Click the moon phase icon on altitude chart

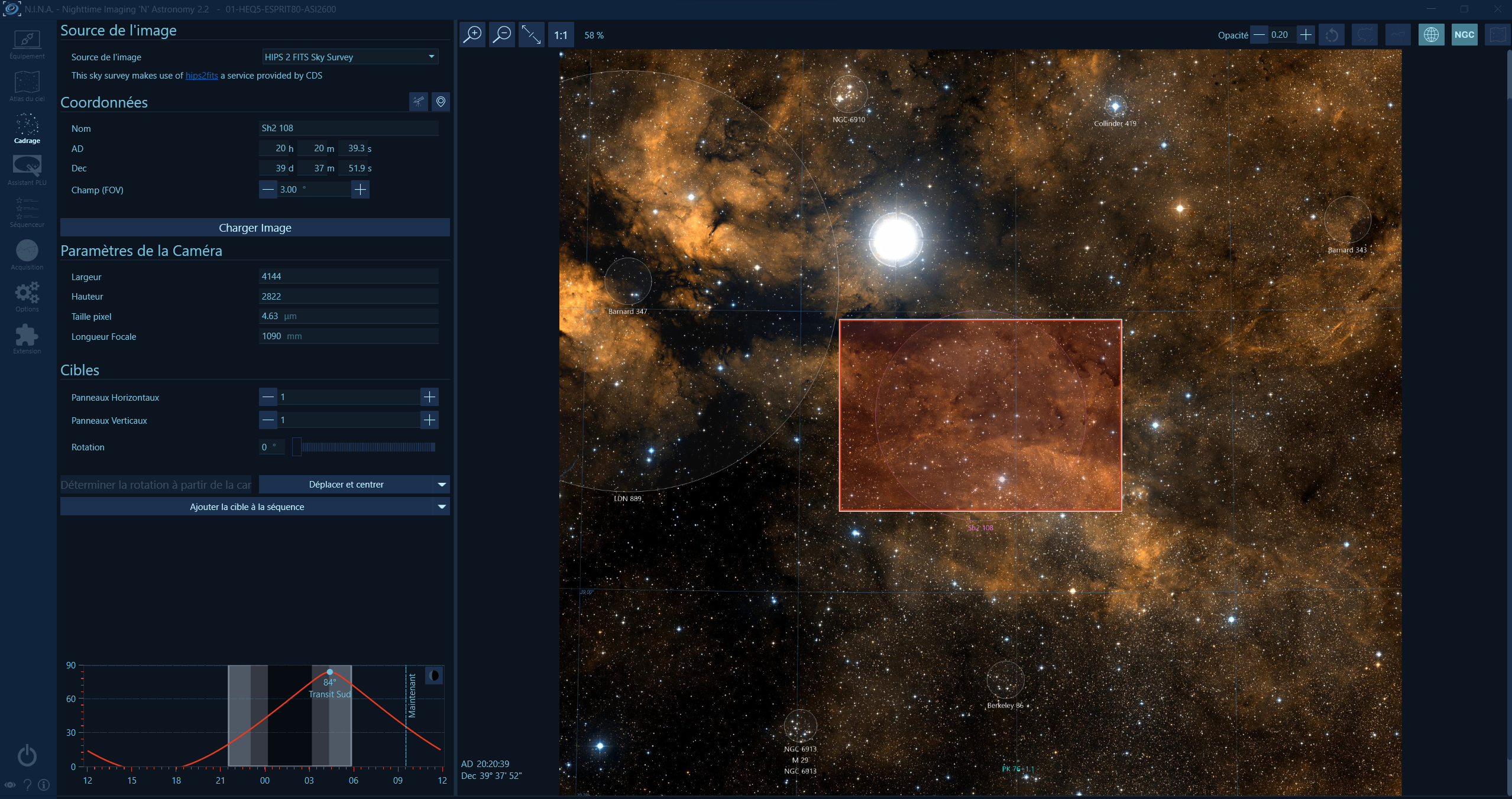434,675
